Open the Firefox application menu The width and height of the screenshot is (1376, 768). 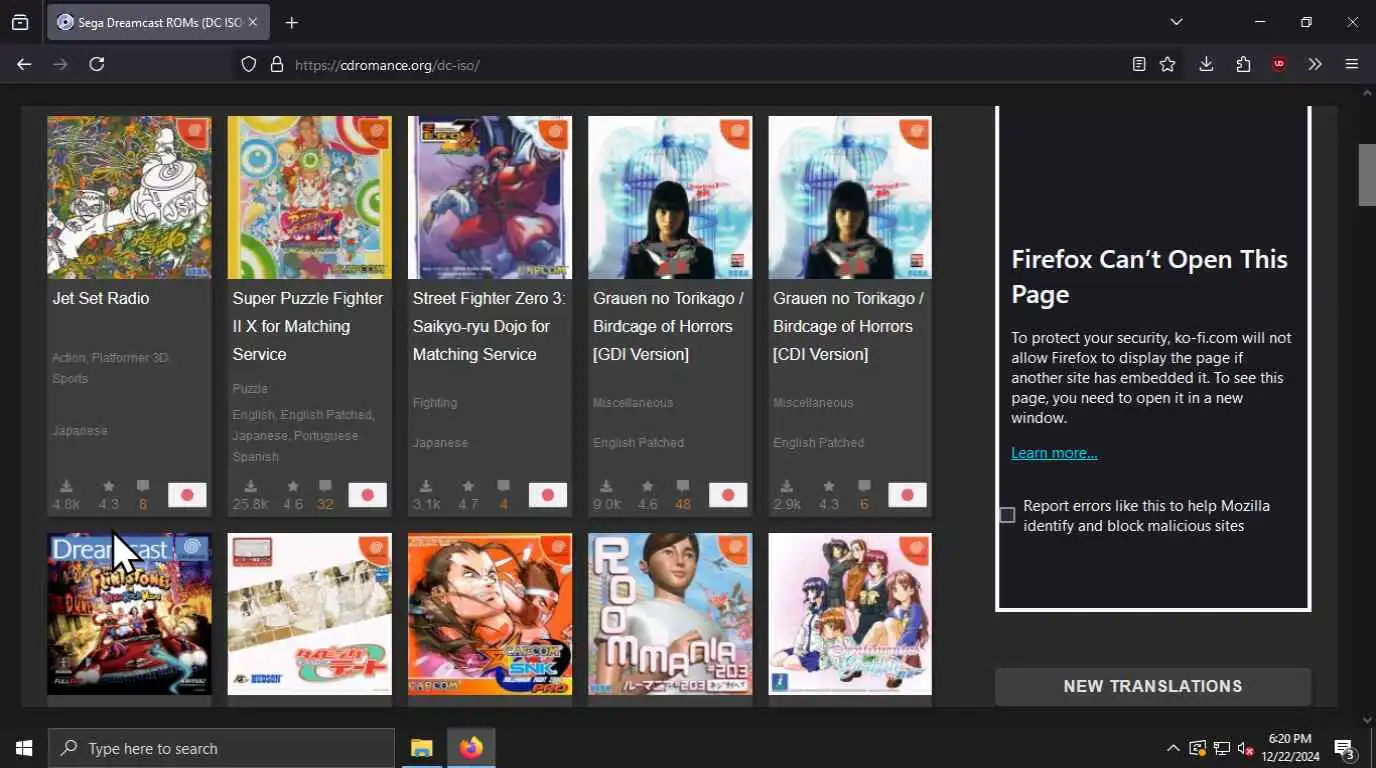point(1352,64)
